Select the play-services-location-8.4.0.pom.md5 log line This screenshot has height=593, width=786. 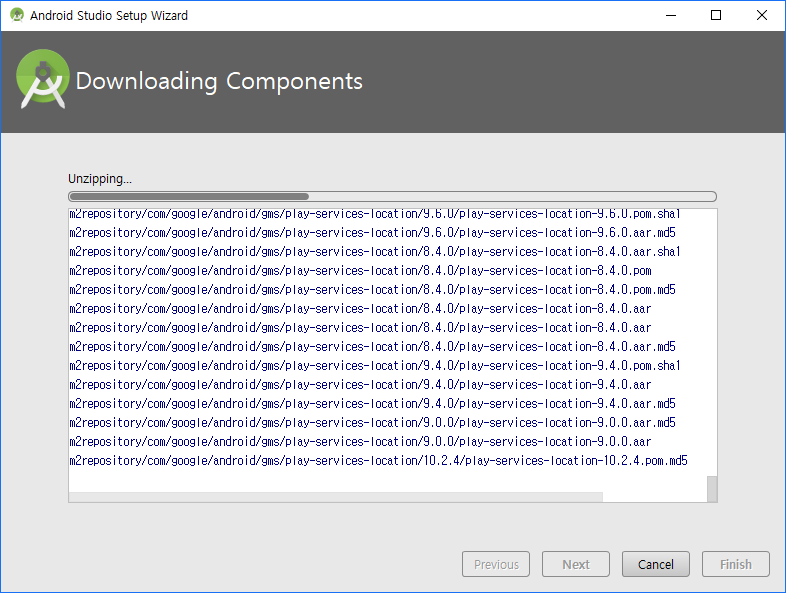(372, 290)
